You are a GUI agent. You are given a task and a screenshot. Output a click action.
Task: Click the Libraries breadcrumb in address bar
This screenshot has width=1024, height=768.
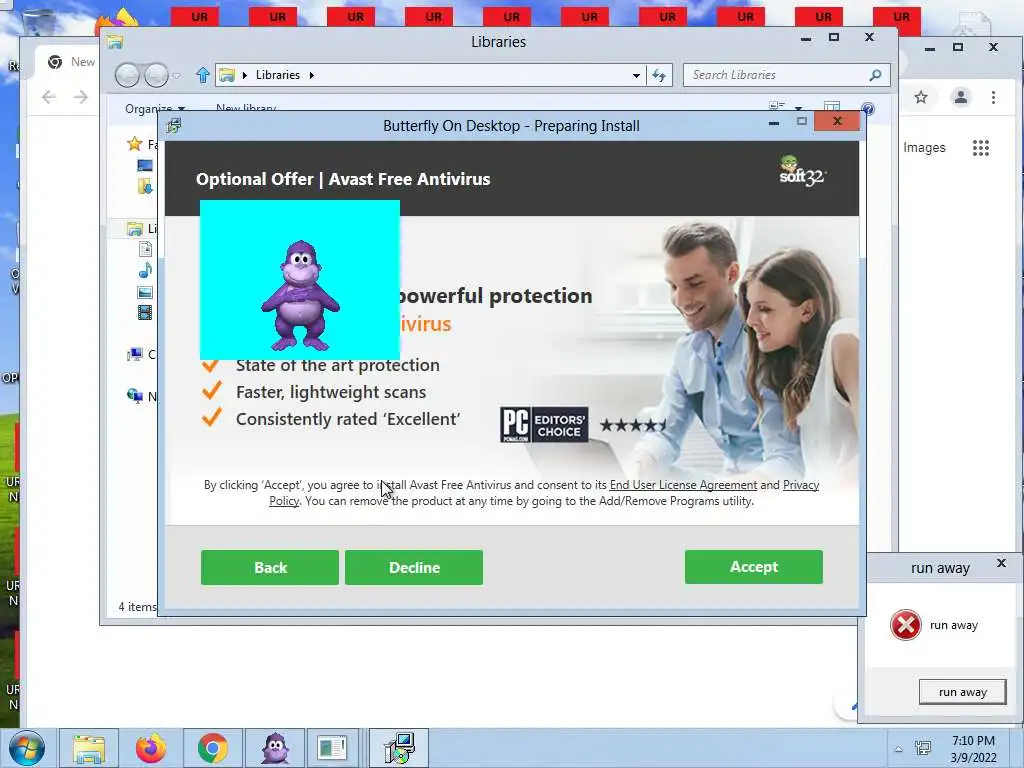tap(278, 75)
